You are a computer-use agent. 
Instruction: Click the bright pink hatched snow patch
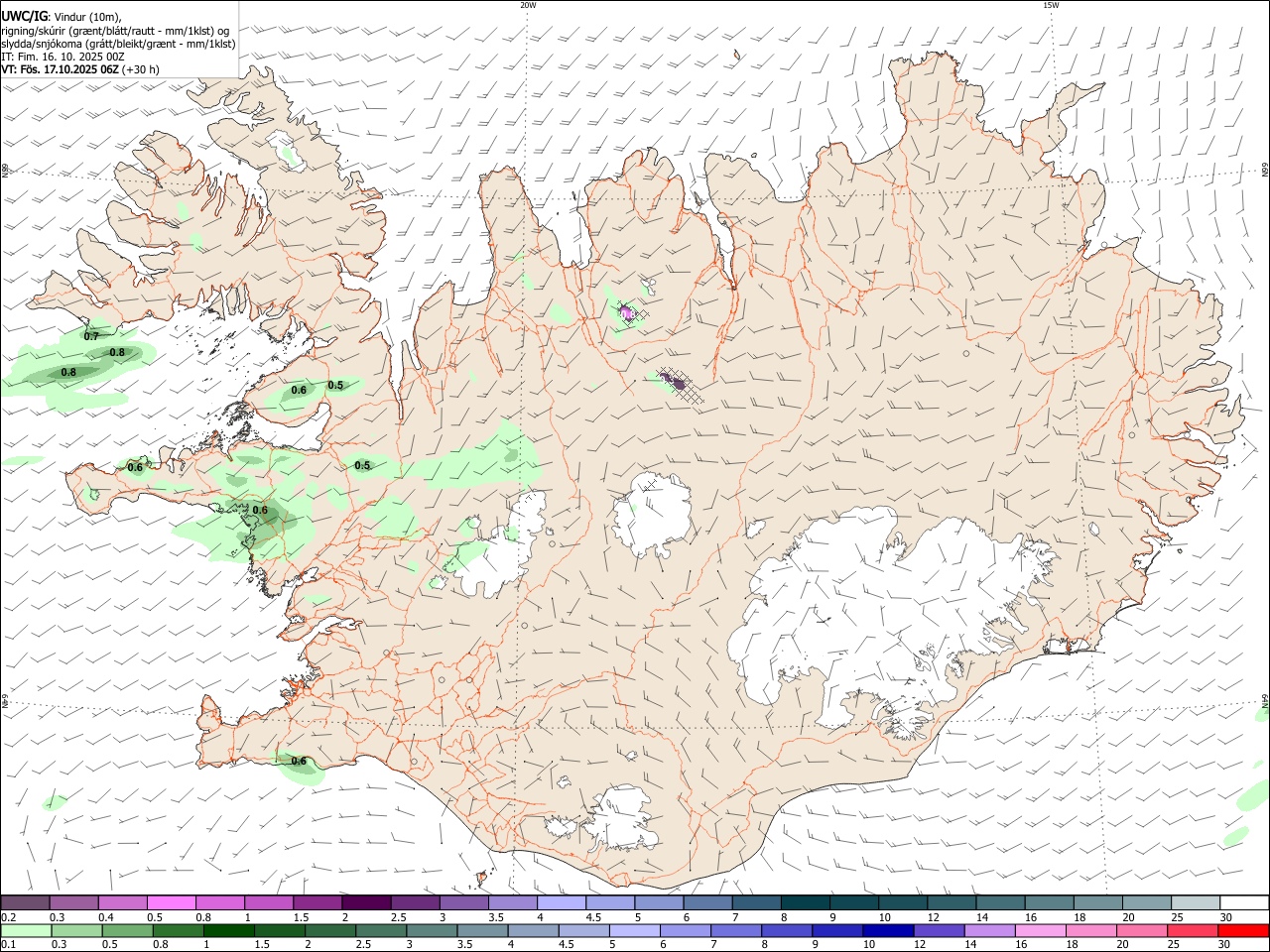[x=626, y=313]
